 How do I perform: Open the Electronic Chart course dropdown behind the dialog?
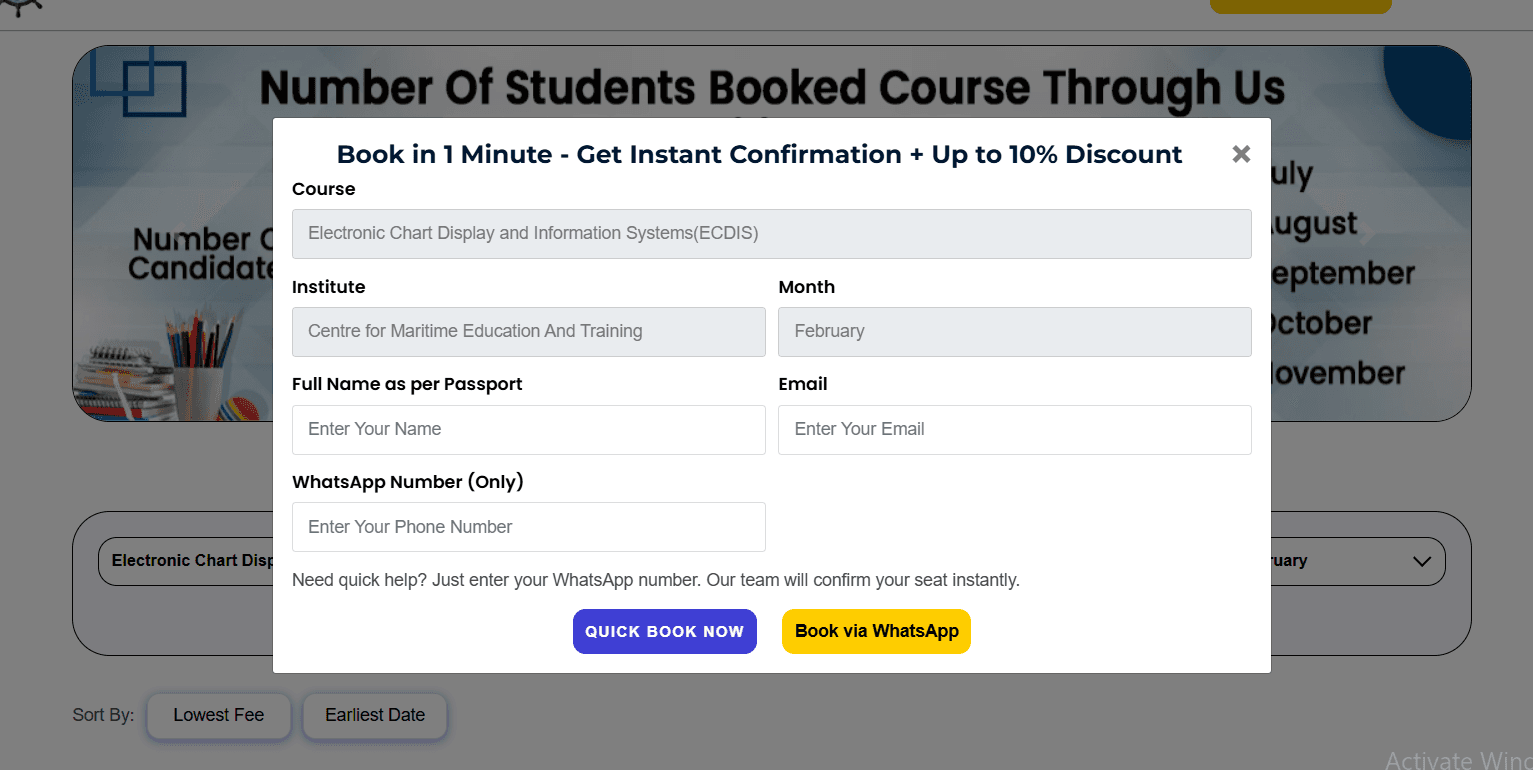(x=186, y=561)
